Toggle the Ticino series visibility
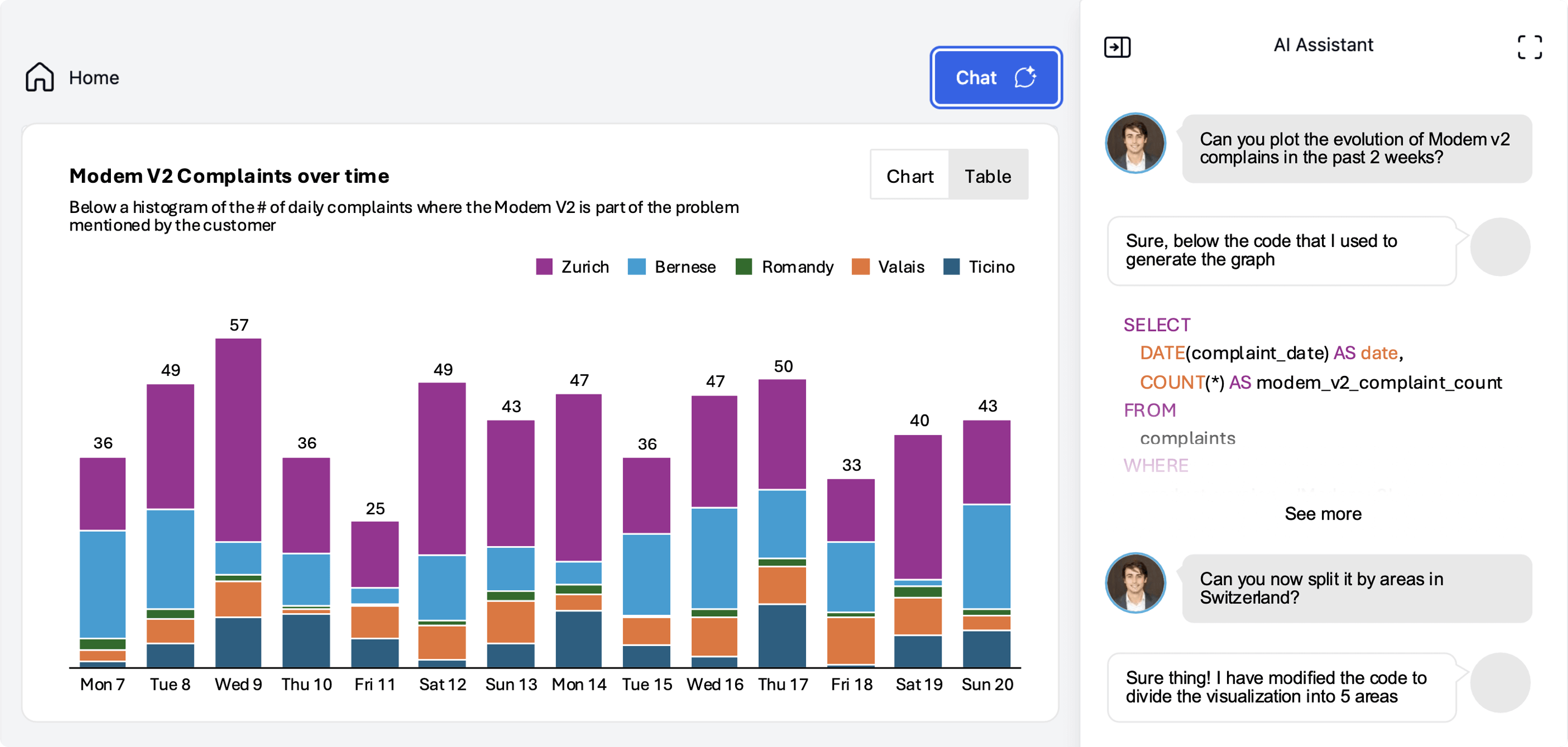 click(951, 266)
